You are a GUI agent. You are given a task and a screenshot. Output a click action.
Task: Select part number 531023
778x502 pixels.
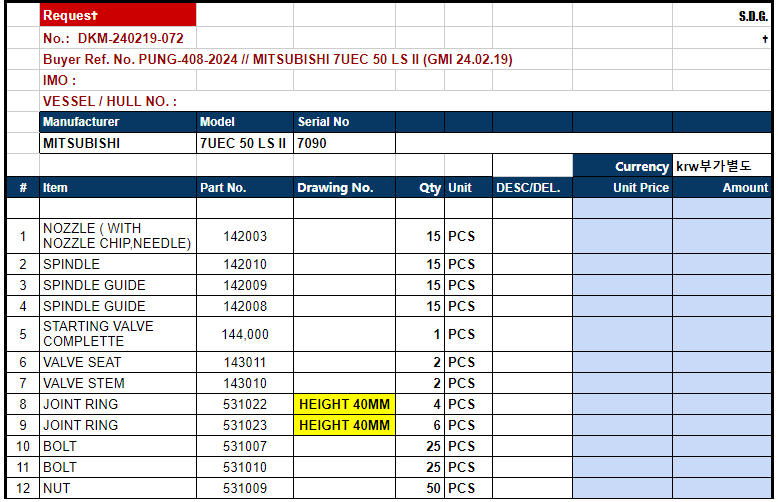[245, 425]
